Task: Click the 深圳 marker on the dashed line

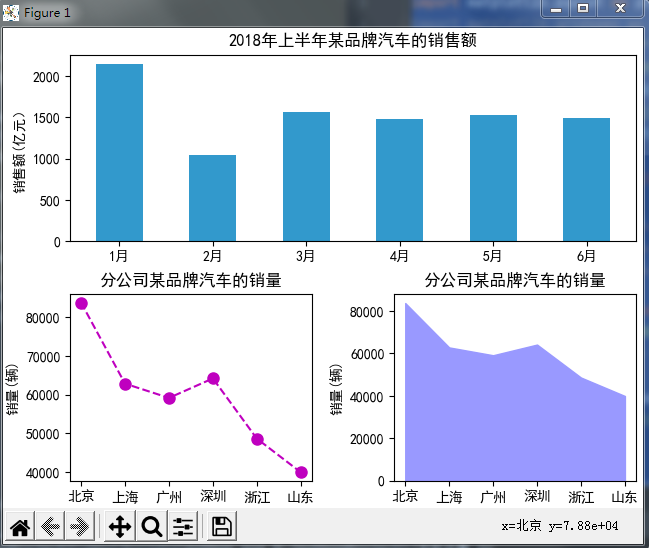Action: [x=213, y=378]
